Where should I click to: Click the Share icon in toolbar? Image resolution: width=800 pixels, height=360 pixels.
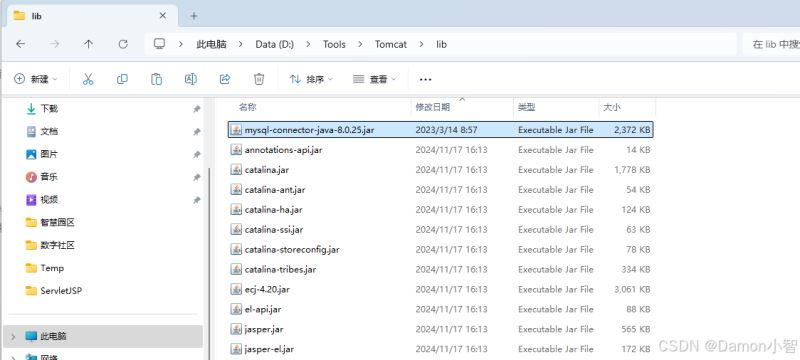[224, 79]
